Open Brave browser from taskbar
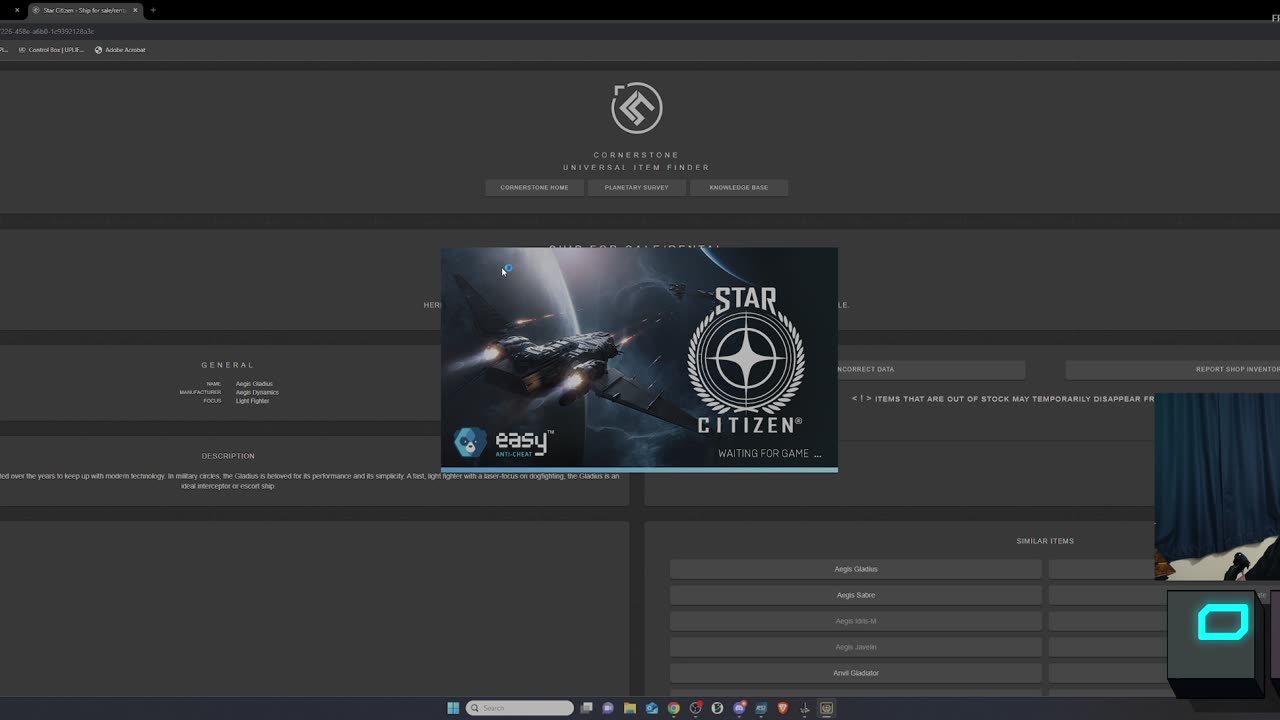1280x720 pixels. [x=783, y=708]
